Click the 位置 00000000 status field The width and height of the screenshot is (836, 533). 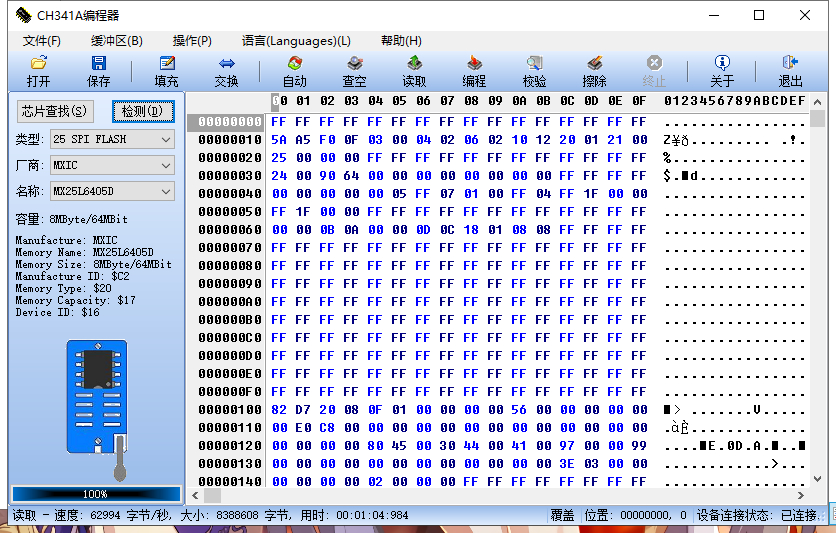click(x=636, y=515)
